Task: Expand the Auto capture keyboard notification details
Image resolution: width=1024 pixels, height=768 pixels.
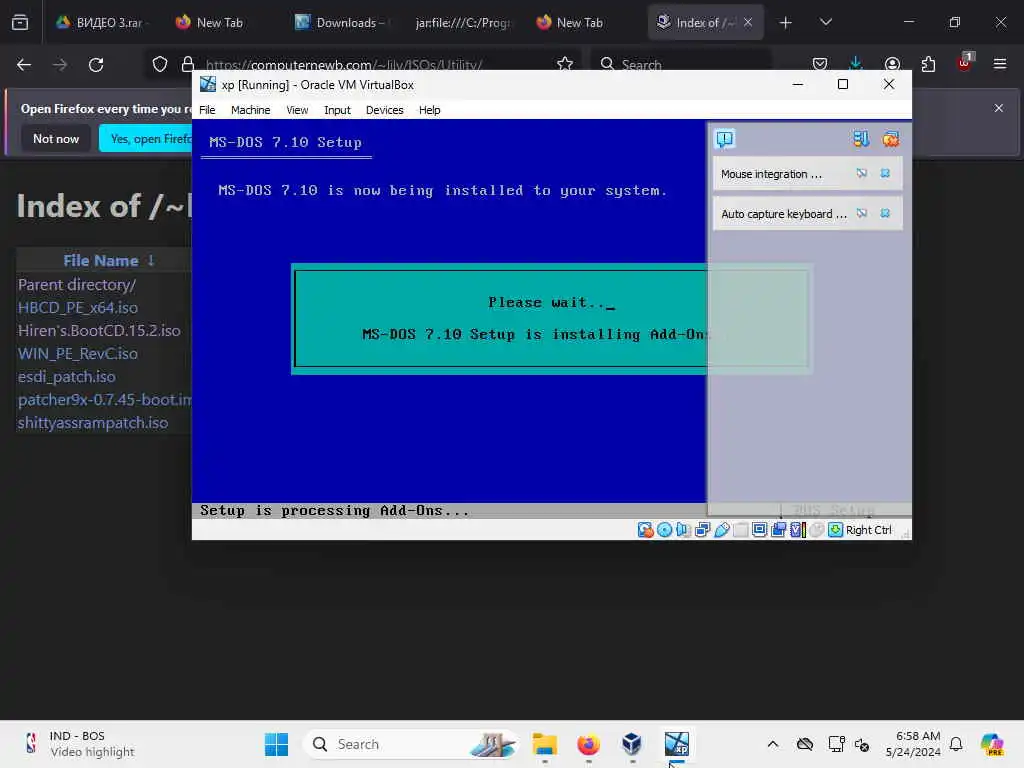Action: [784, 214]
